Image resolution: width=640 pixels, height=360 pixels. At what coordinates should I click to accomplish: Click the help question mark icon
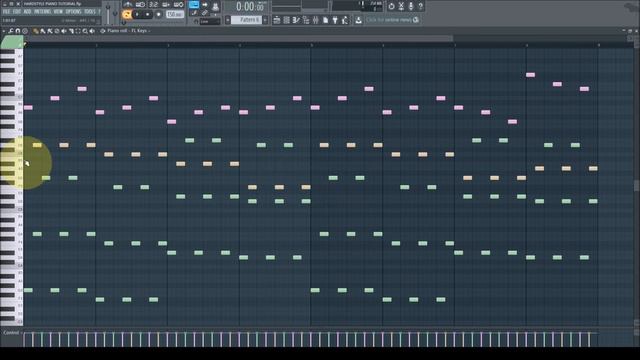(x=420, y=6)
